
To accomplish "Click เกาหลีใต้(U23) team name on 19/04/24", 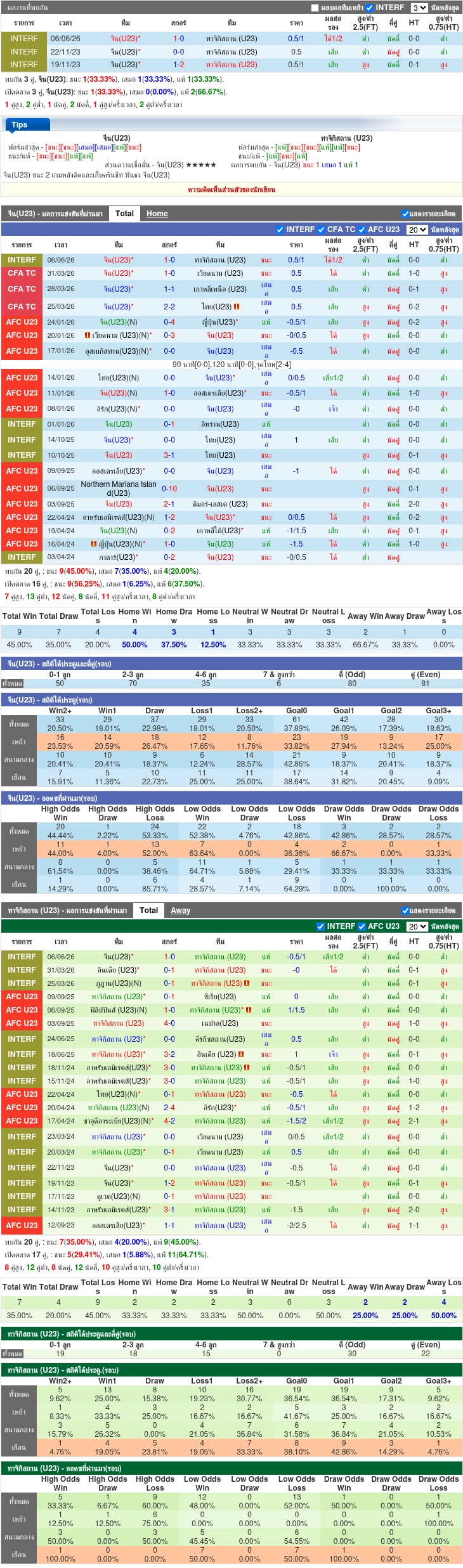I will (219, 531).
